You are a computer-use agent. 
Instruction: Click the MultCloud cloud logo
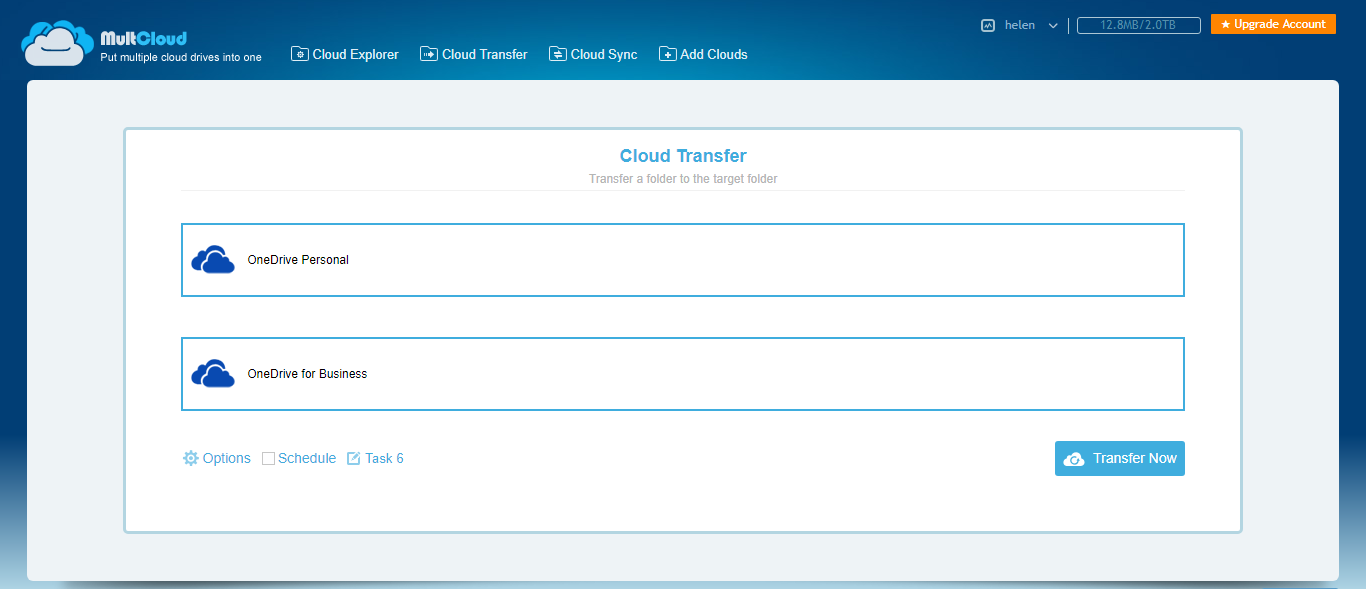point(58,44)
